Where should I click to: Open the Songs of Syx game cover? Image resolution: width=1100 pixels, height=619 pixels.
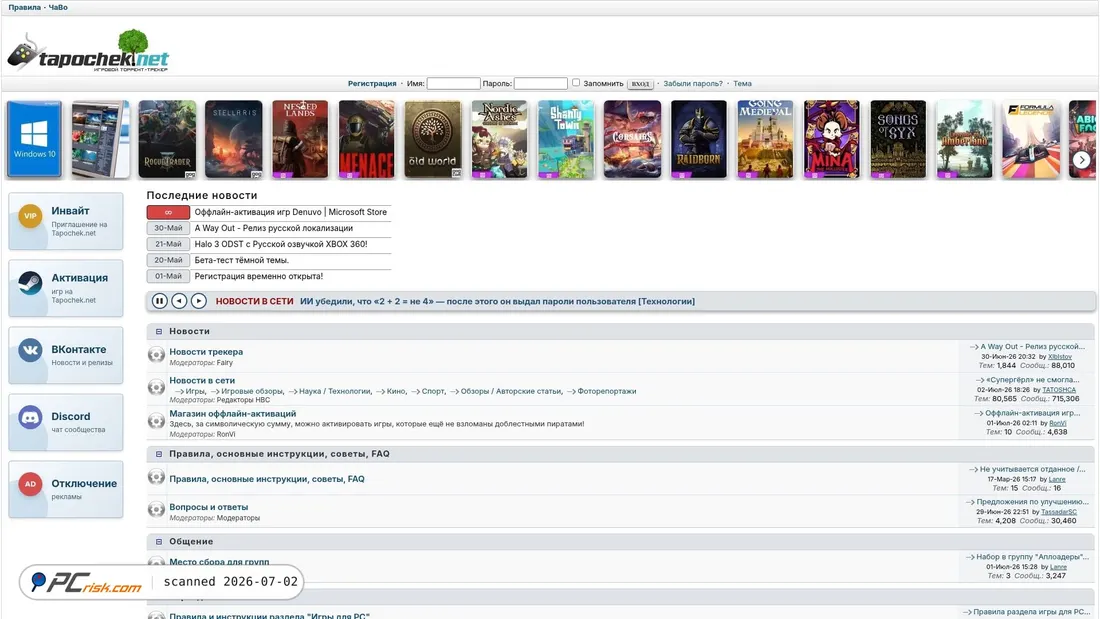point(898,139)
